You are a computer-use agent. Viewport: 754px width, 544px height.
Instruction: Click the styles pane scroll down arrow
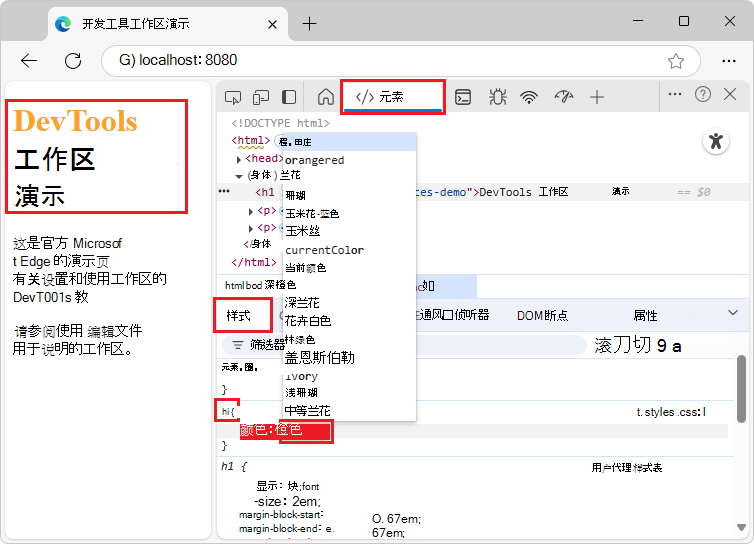tap(741, 528)
